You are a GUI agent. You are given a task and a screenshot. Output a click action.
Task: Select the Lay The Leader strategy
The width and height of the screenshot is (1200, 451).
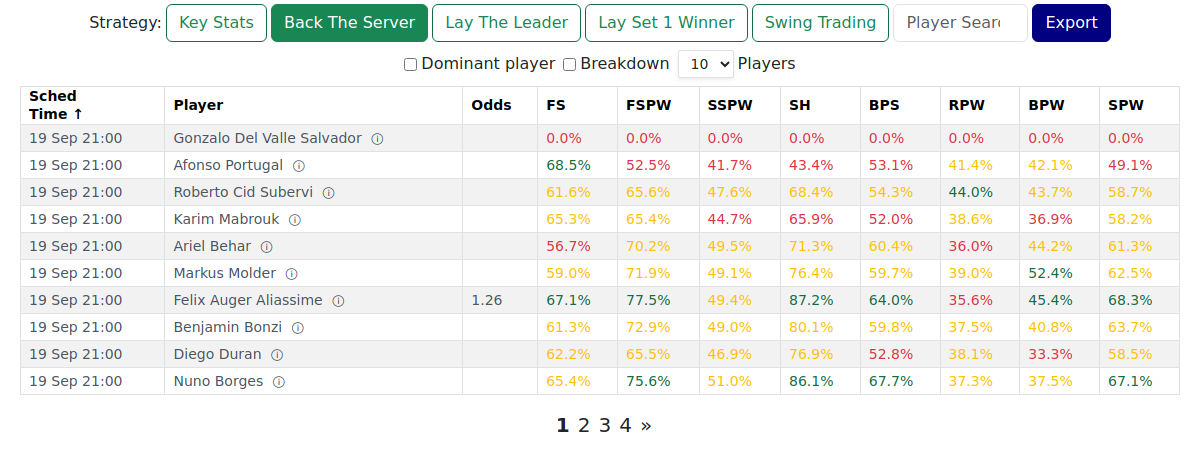pos(506,22)
